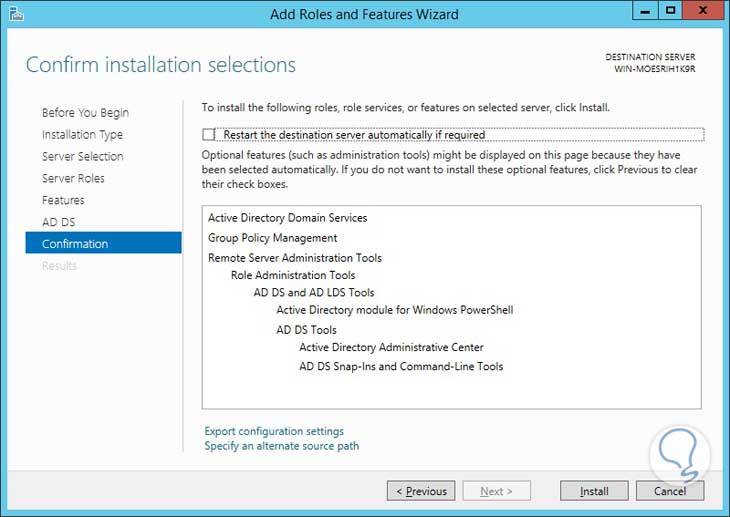Select Group Policy Management in list
The image size is (730, 517).
point(272,238)
